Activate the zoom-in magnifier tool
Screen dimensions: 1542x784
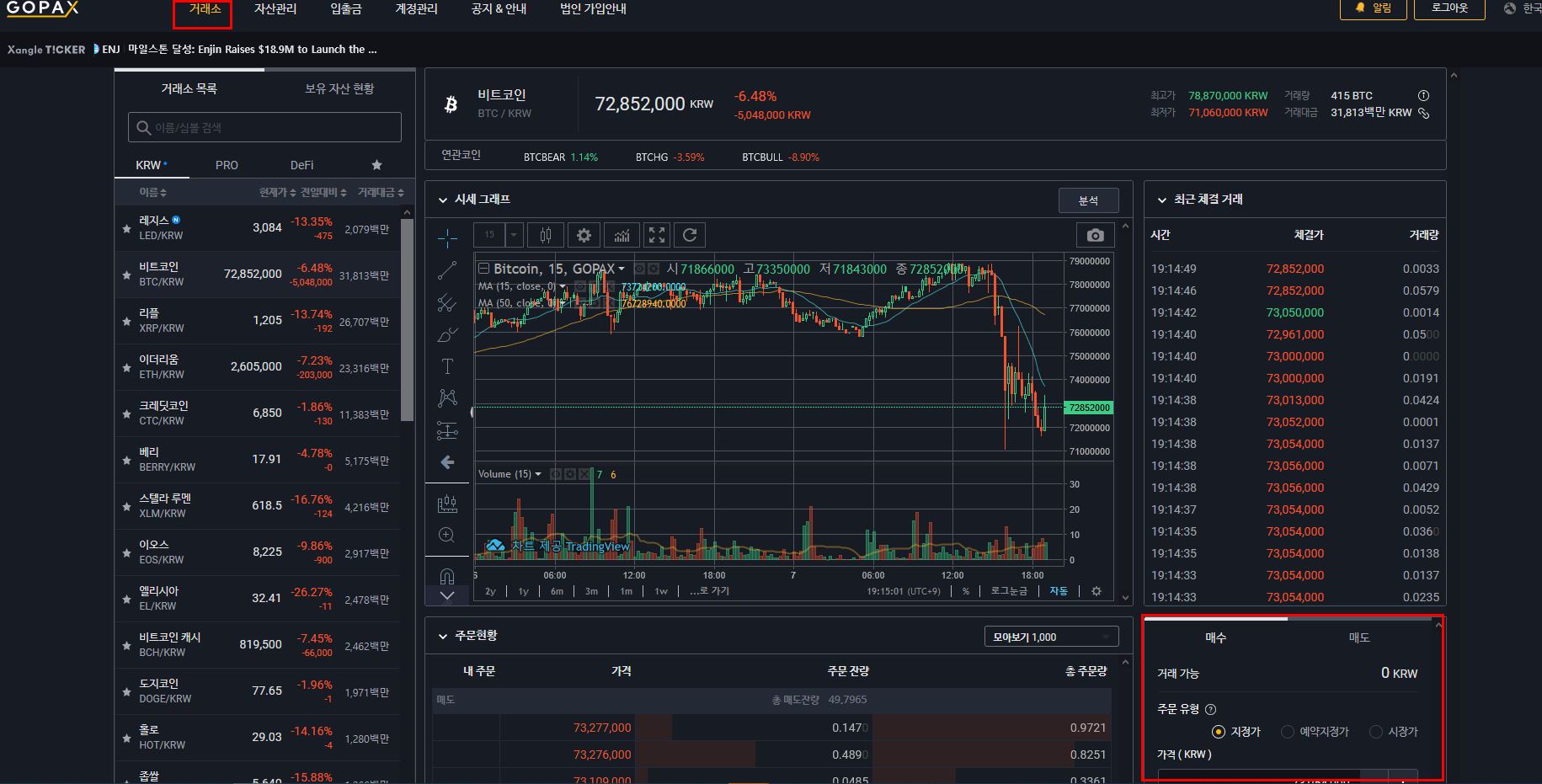coord(447,535)
